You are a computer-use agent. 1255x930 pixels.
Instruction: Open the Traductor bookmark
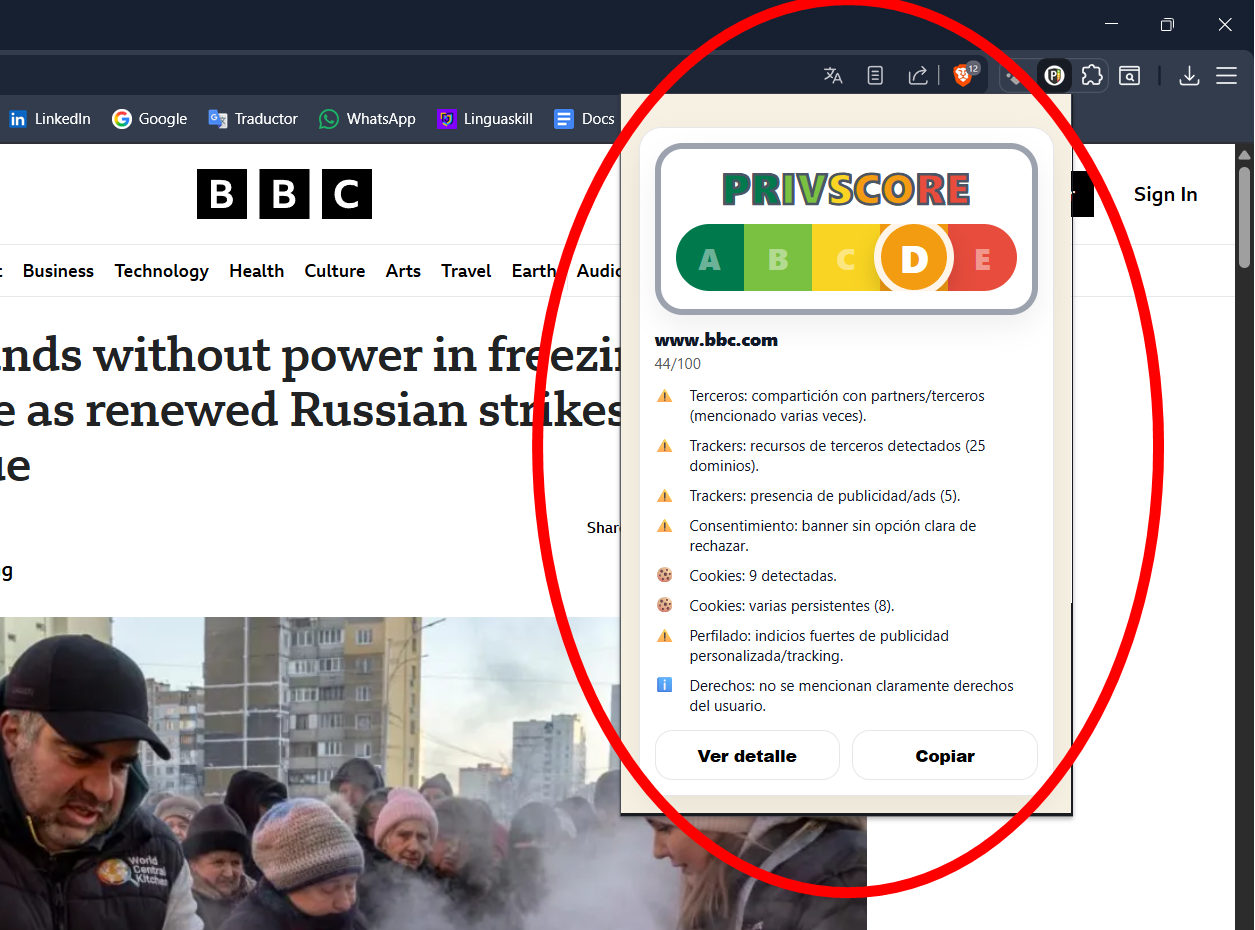[252, 118]
